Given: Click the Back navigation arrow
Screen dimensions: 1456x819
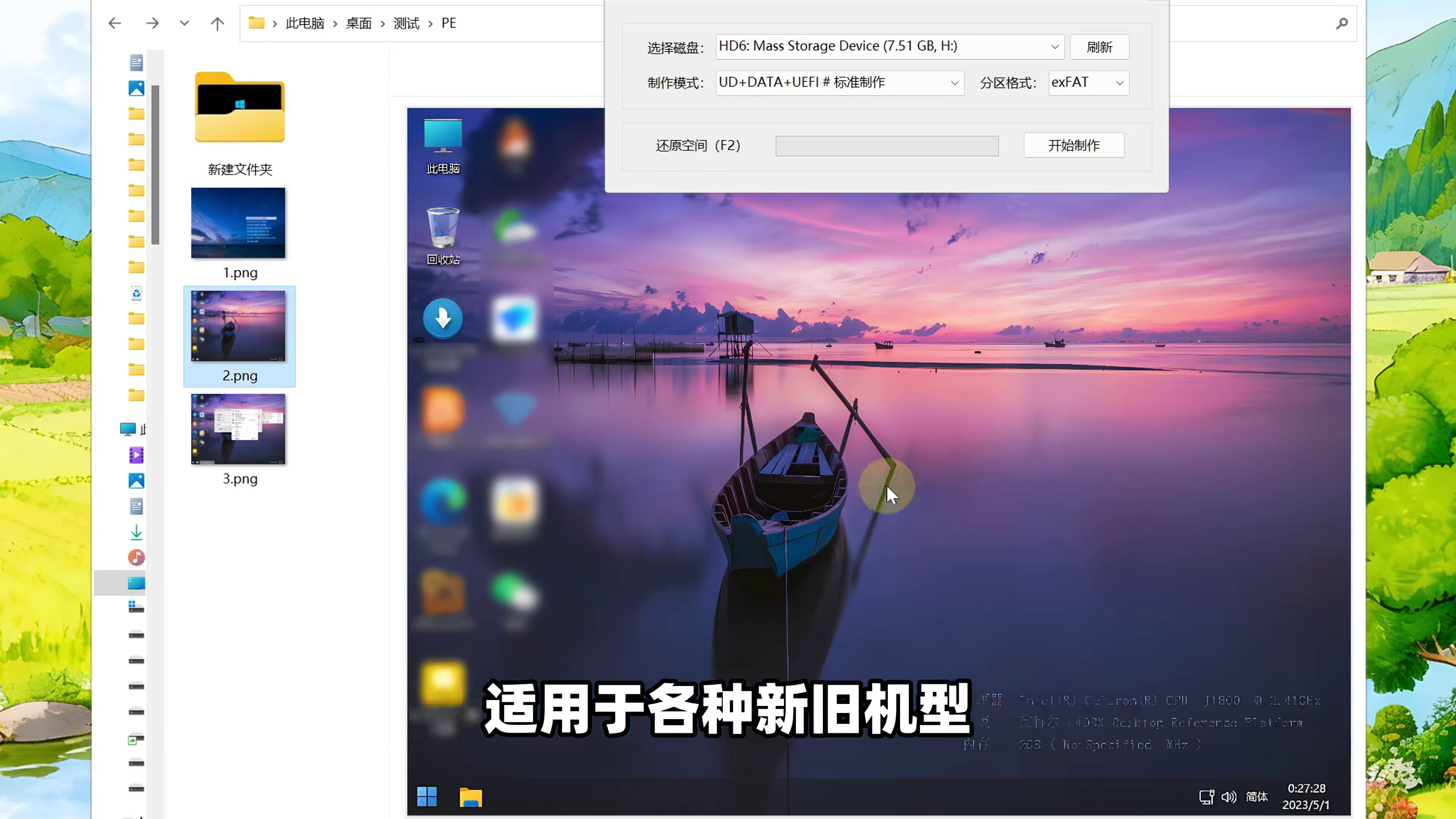Looking at the screenshot, I should tap(115, 23).
